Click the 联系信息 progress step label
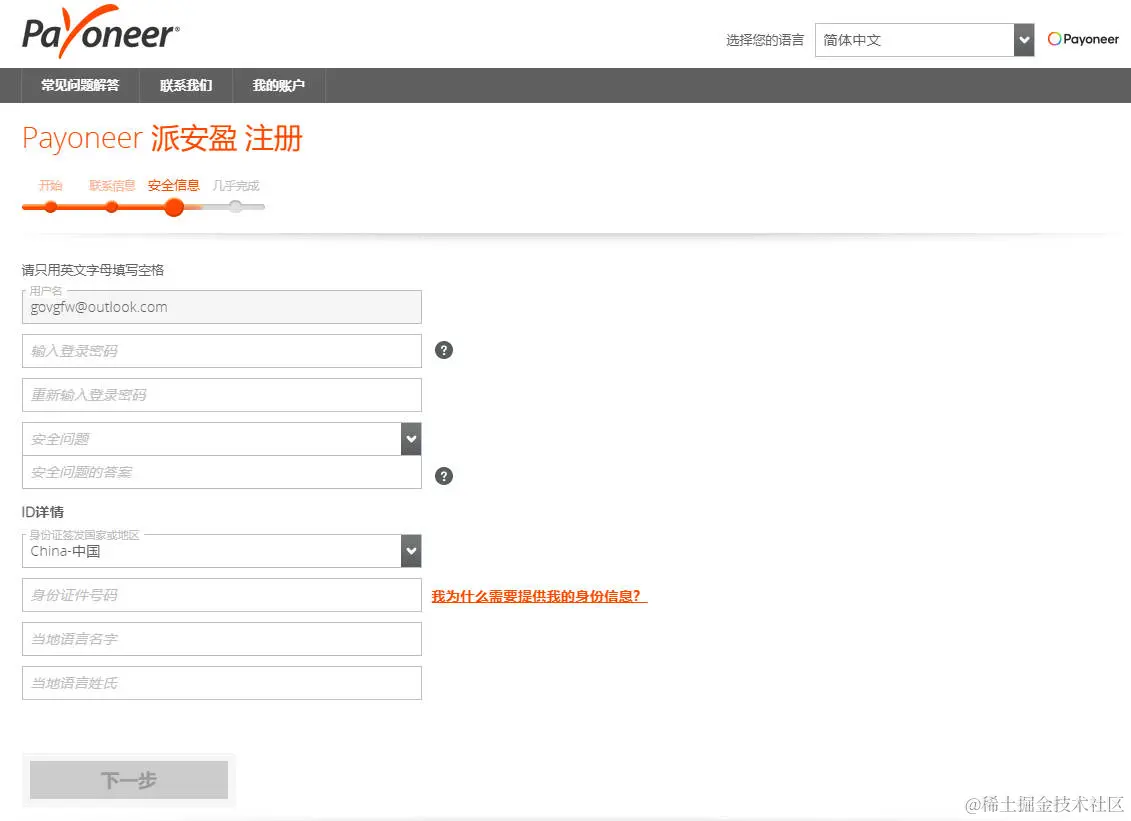1131x821 pixels. [111, 185]
